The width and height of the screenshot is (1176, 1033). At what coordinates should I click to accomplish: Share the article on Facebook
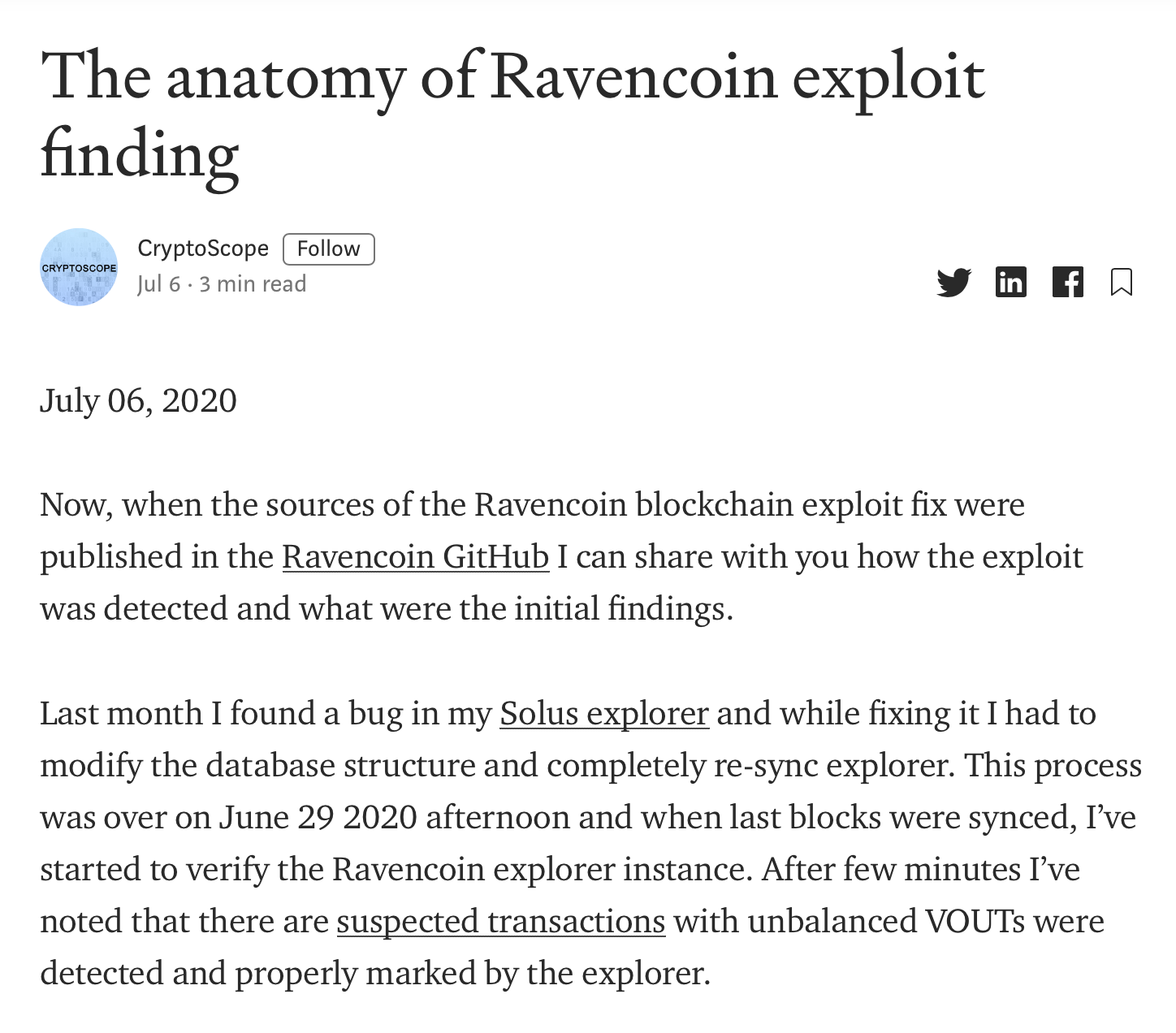coord(1067,282)
